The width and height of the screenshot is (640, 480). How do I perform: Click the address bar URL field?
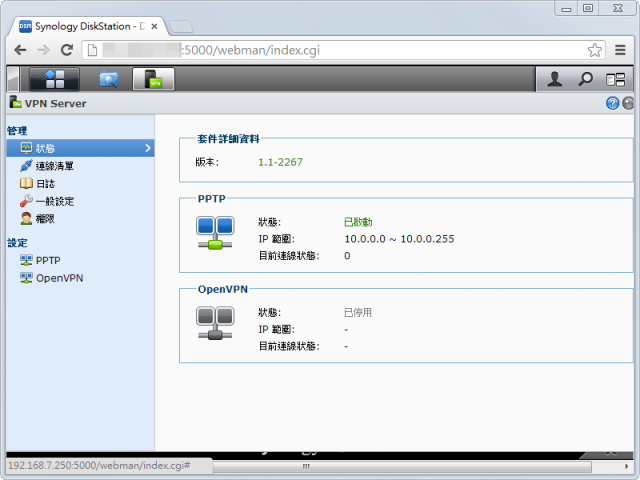343,50
